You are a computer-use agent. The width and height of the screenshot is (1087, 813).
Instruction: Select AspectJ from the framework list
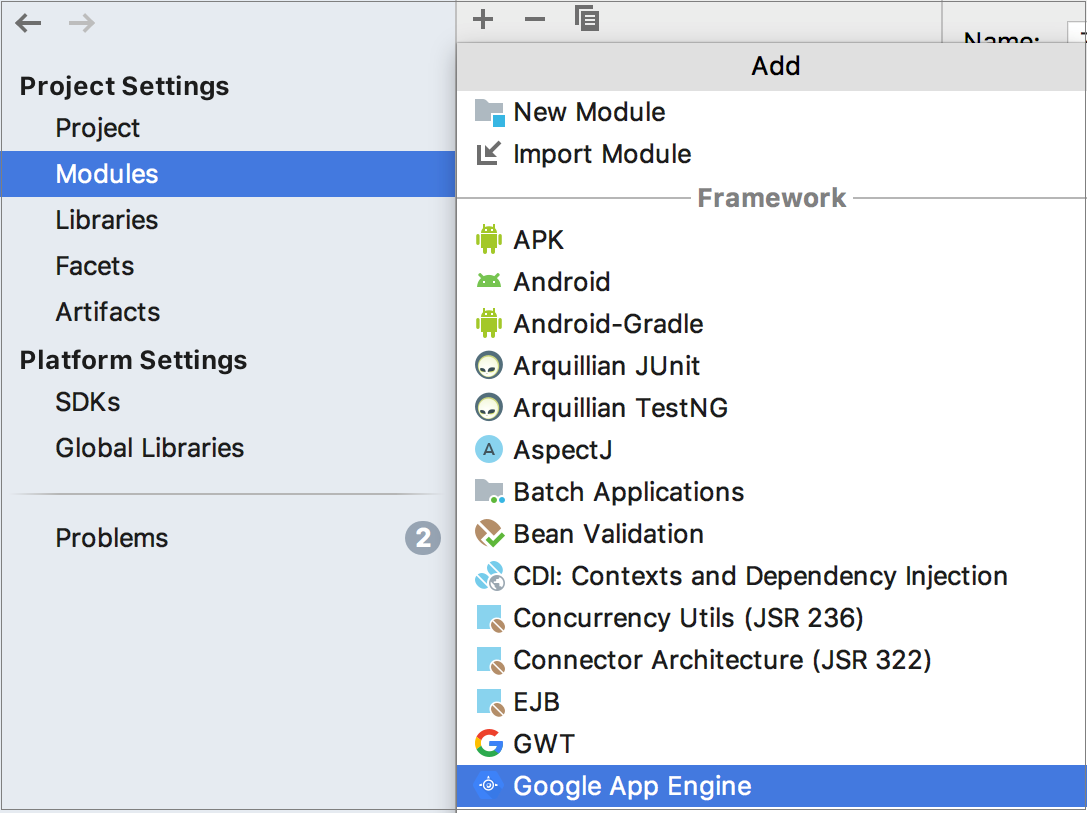pos(562,450)
